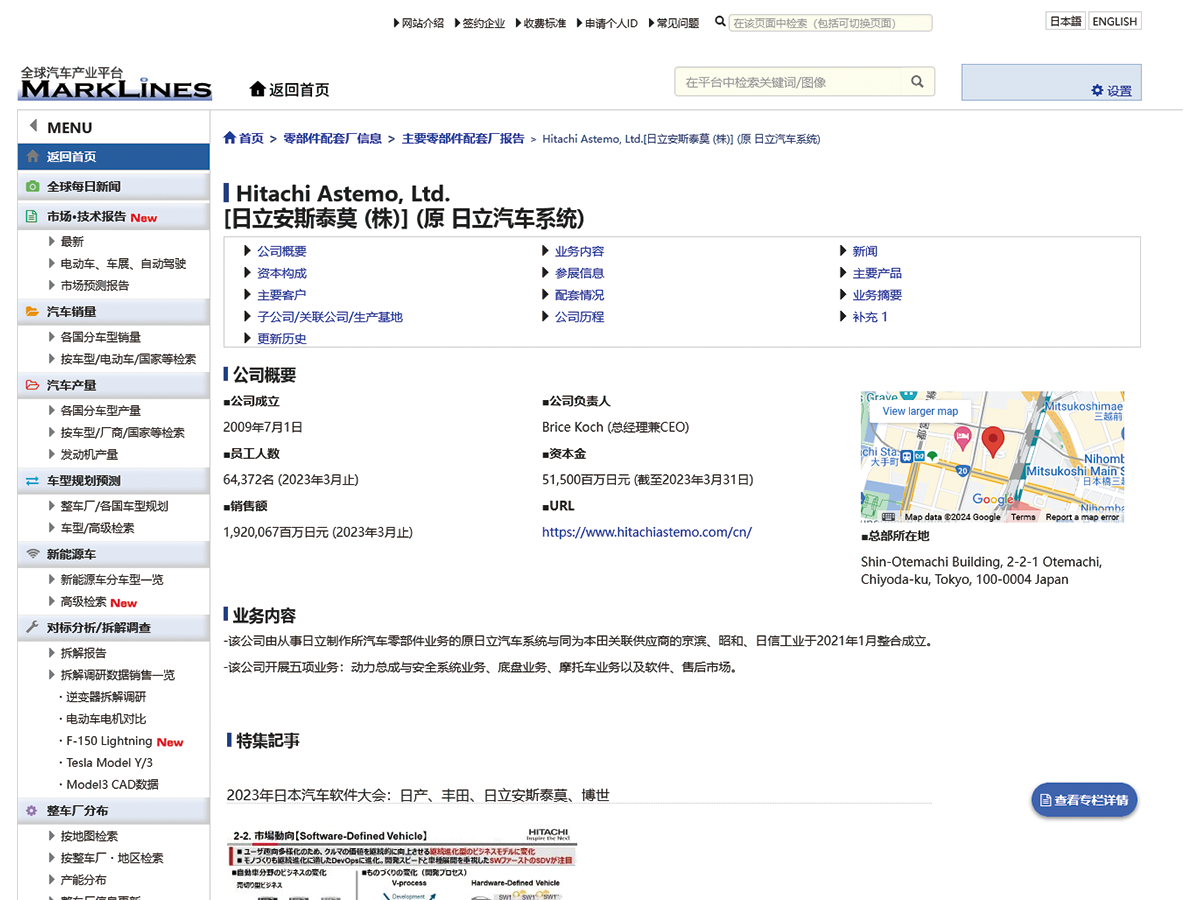The height and width of the screenshot is (900, 1200).
Task: Open the 网站介绍 top menu item
Action: click(423, 22)
